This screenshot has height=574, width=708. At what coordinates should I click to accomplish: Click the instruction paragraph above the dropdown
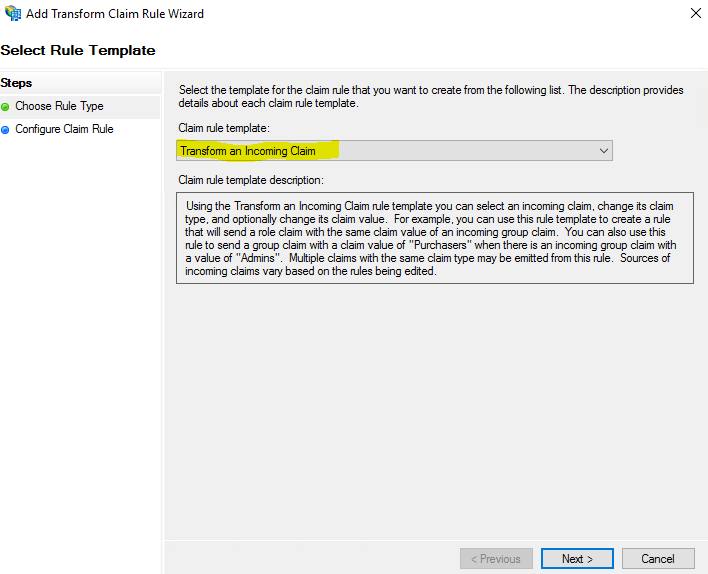tap(430, 97)
